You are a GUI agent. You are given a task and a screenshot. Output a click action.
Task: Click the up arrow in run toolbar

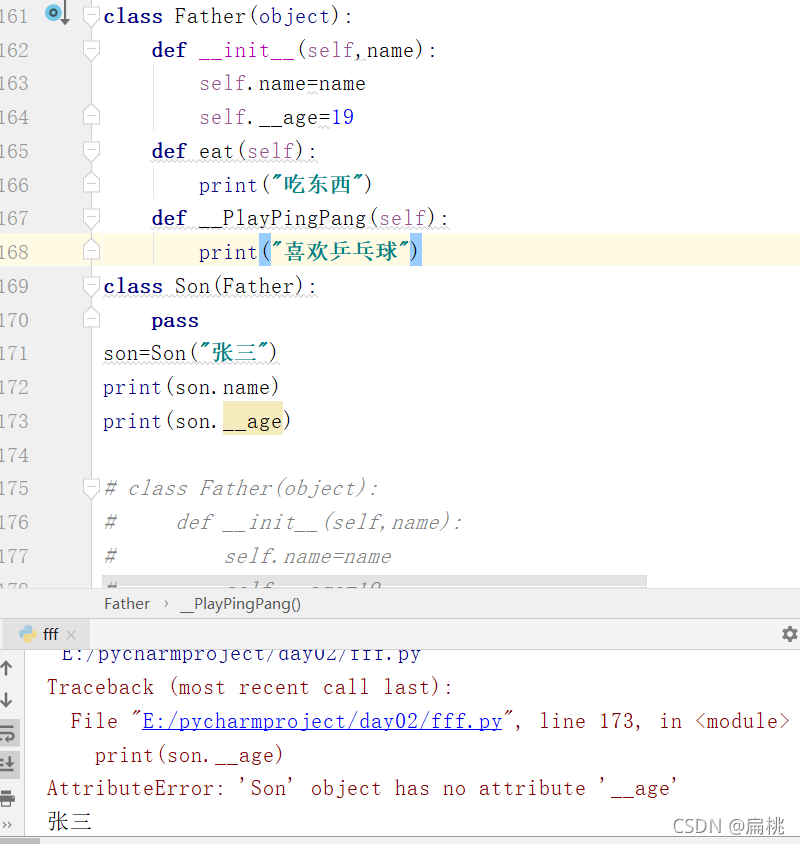point(7,669)
